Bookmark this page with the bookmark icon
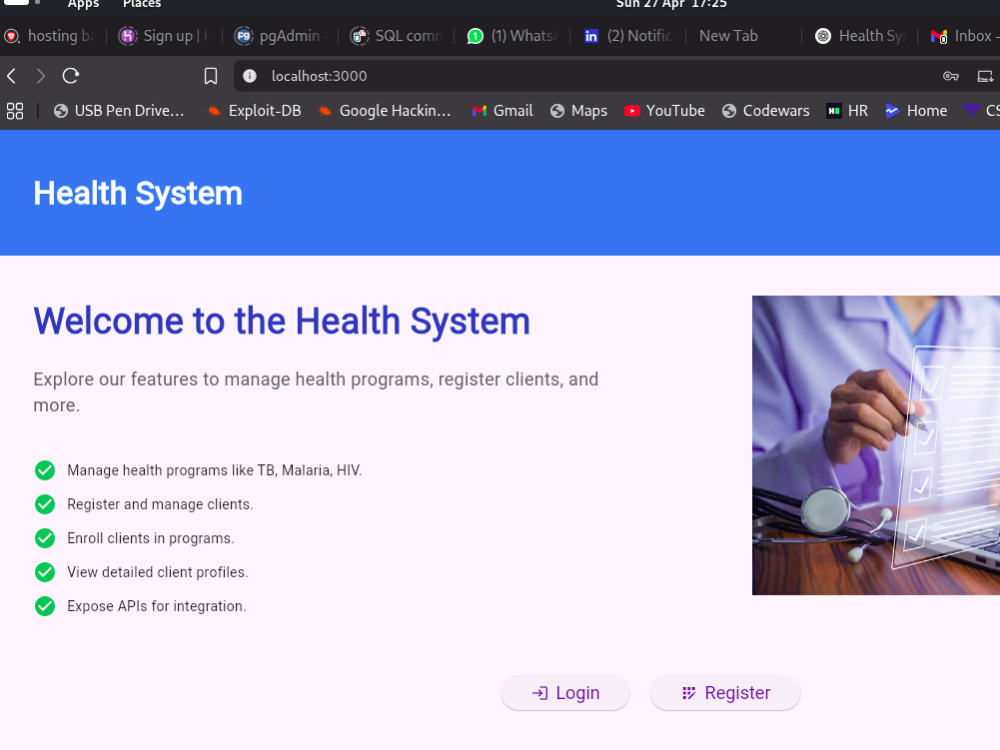The width and height of the screenshot is (1000, 750). (x=210, y=76)
